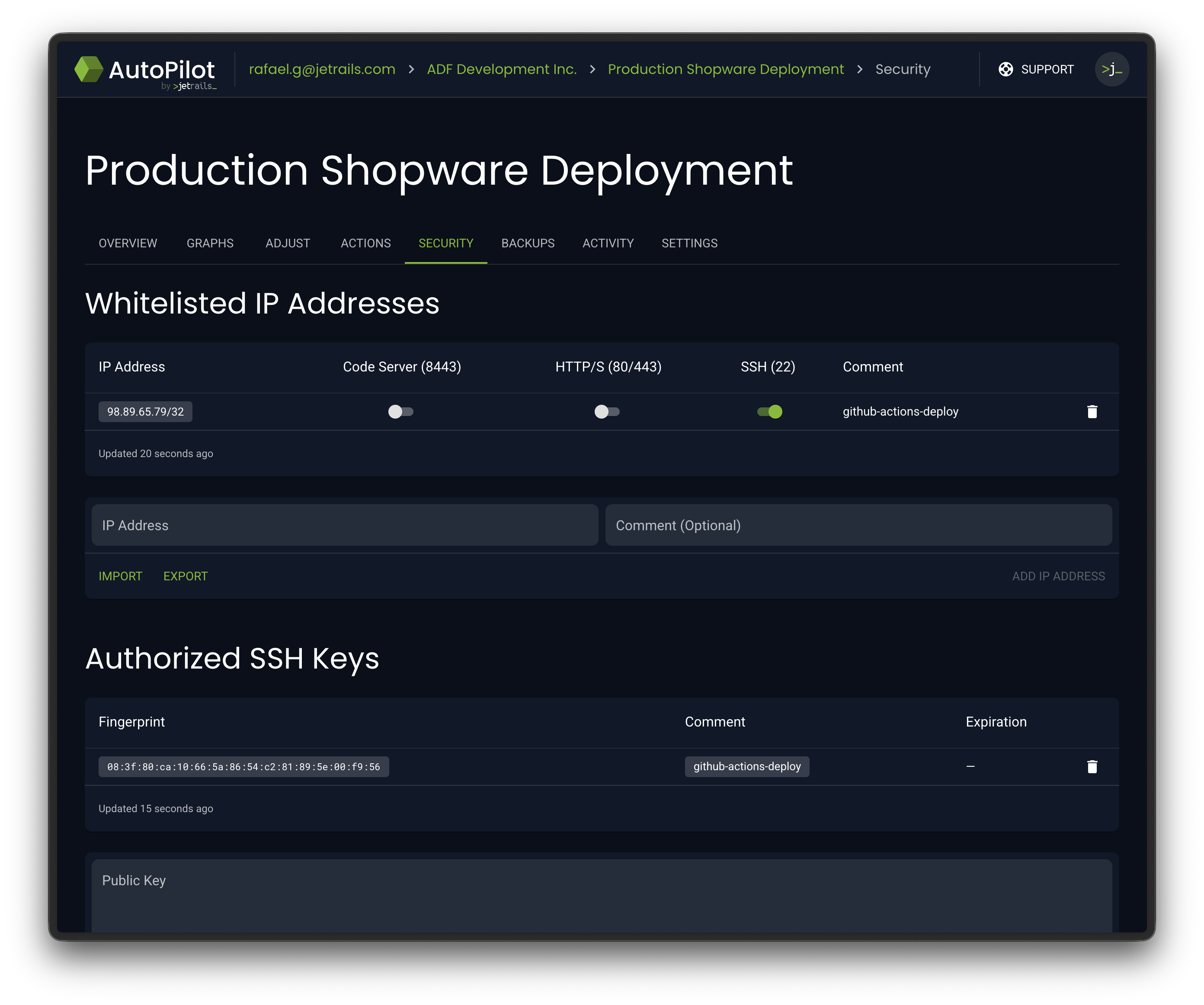Click the SSH key expiration dash value
The height and width of the screenshot is (1005, 1204).
[x=970, y=766]
